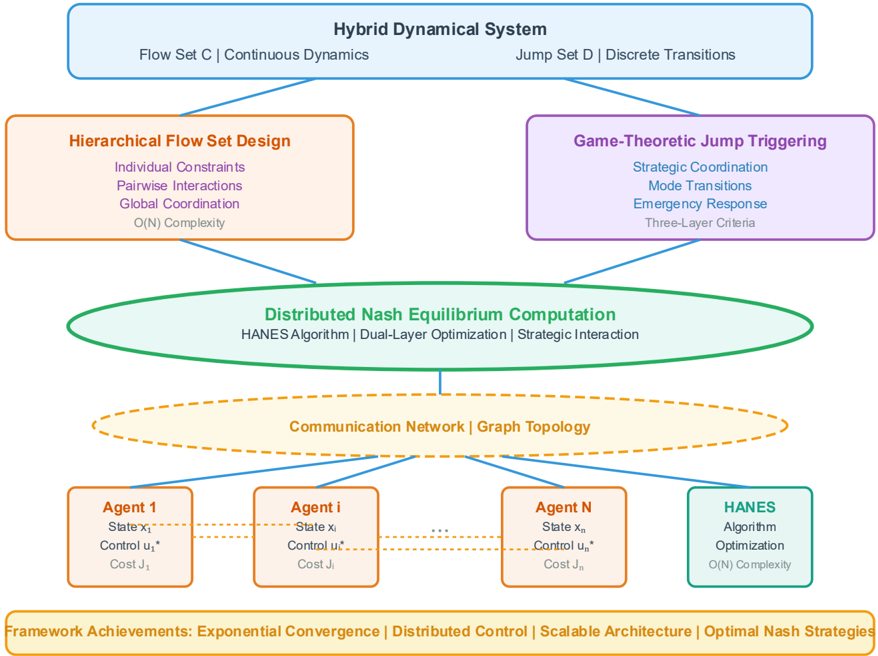The image size is (878, 656).
Task: Click the Agent 1 box heading
Action: click(130, 507)
